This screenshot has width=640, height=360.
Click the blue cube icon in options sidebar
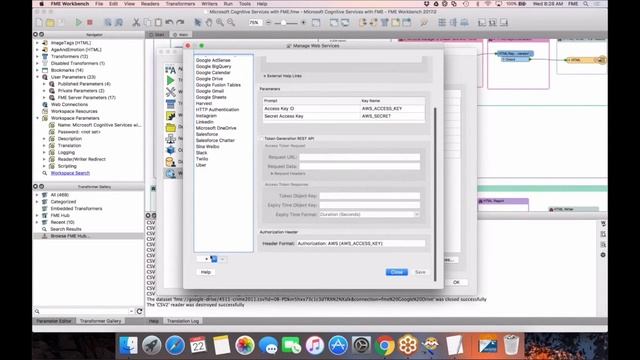coord(171,150)
